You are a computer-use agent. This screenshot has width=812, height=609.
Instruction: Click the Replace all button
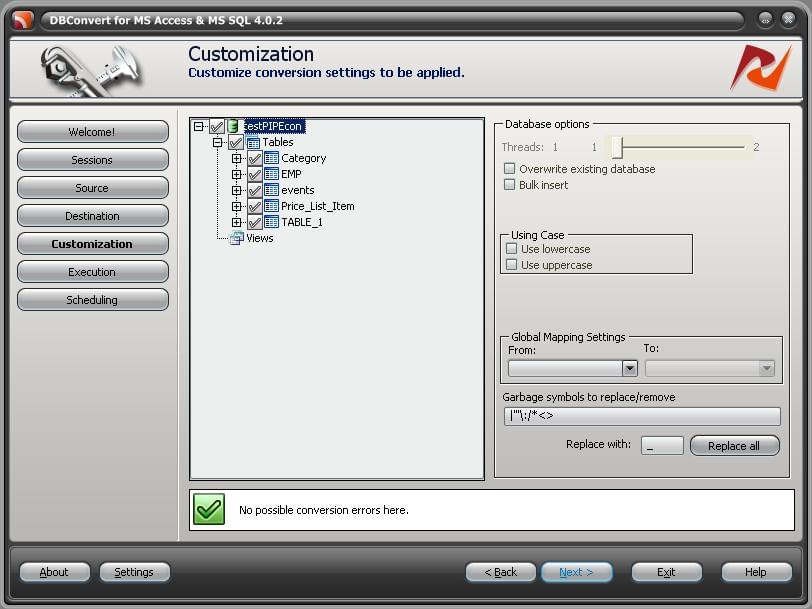click(734, 446)
